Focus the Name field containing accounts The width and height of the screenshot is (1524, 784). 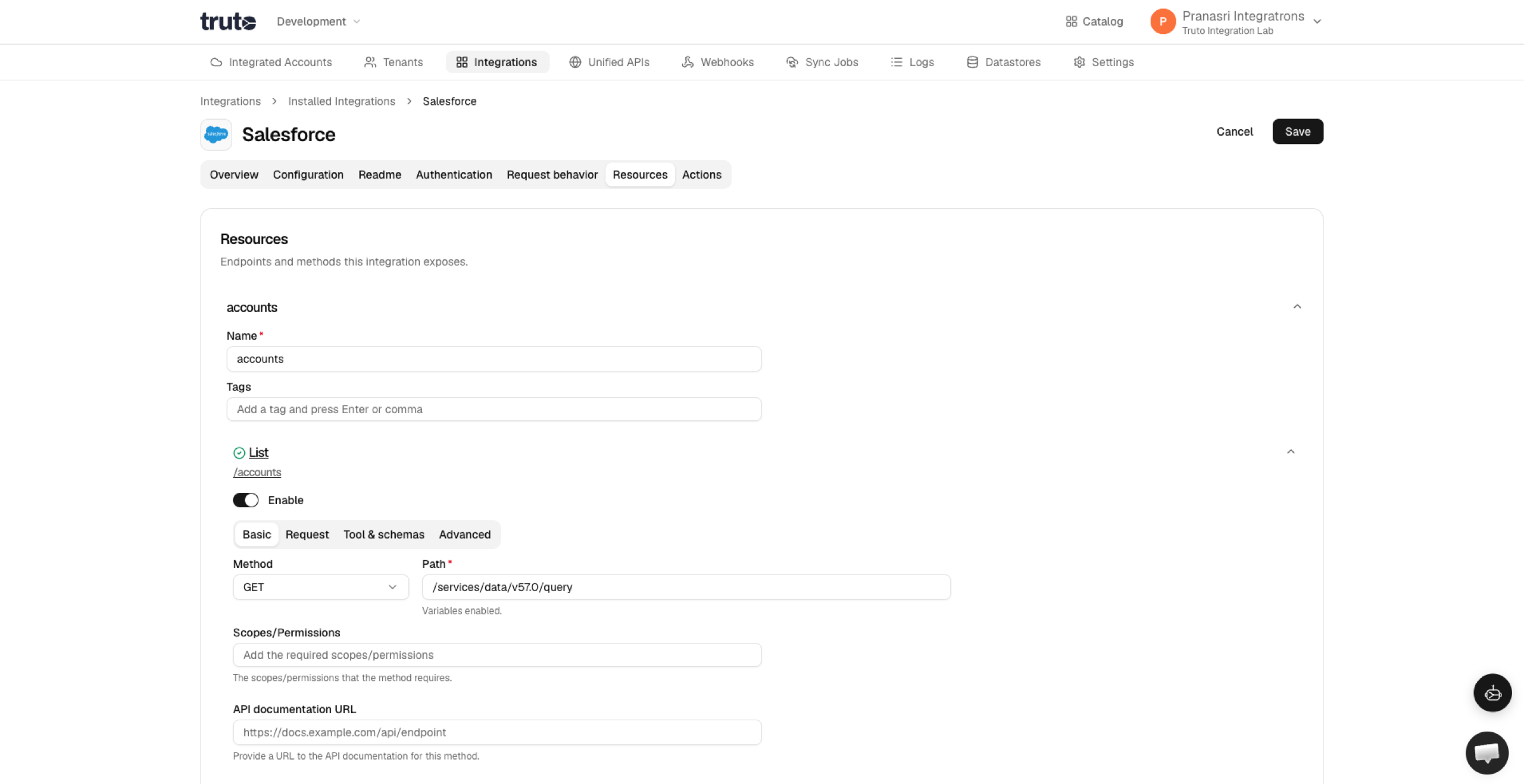(x=494, y=359)
